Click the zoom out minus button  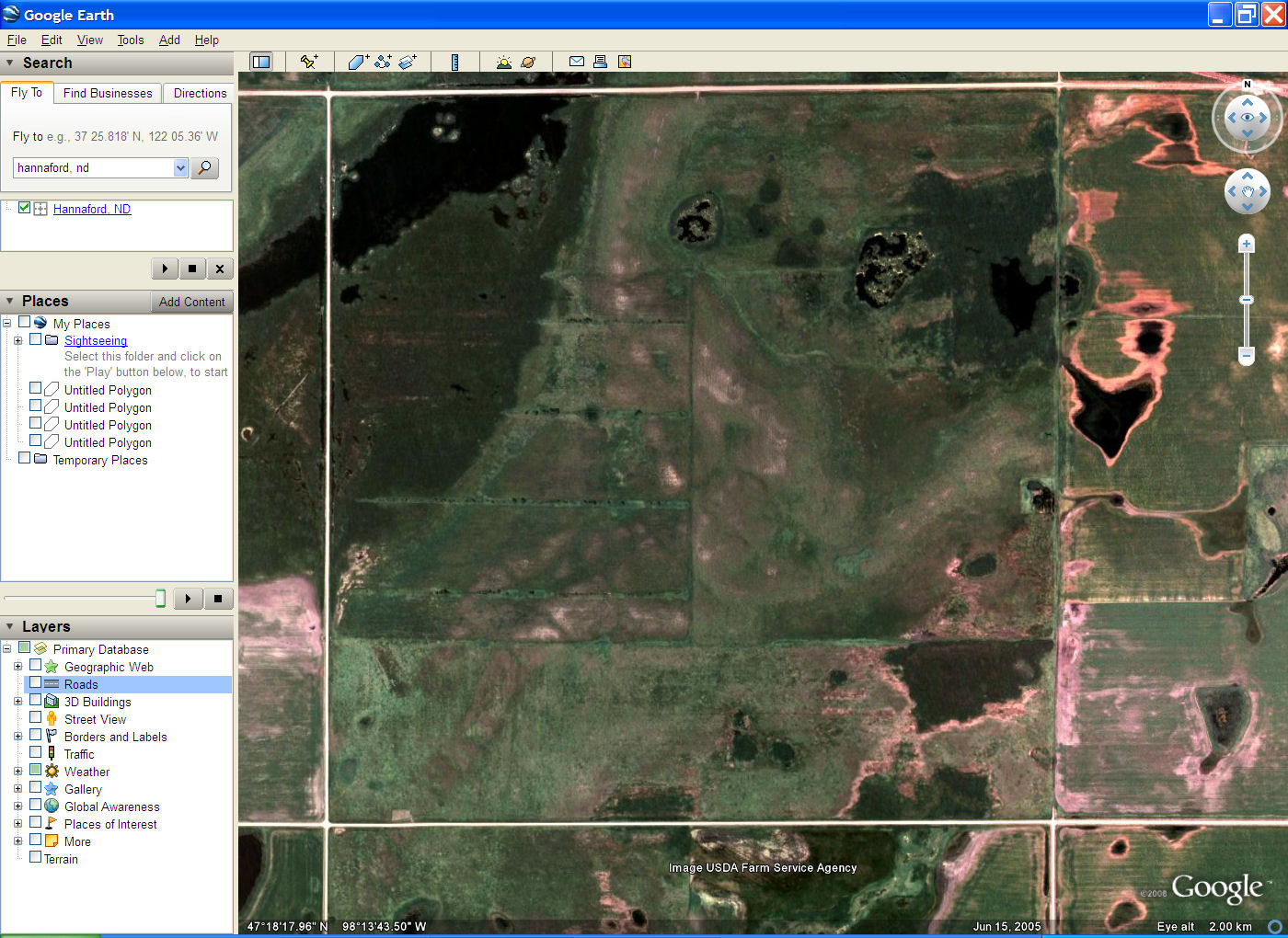click(1247, 354)
